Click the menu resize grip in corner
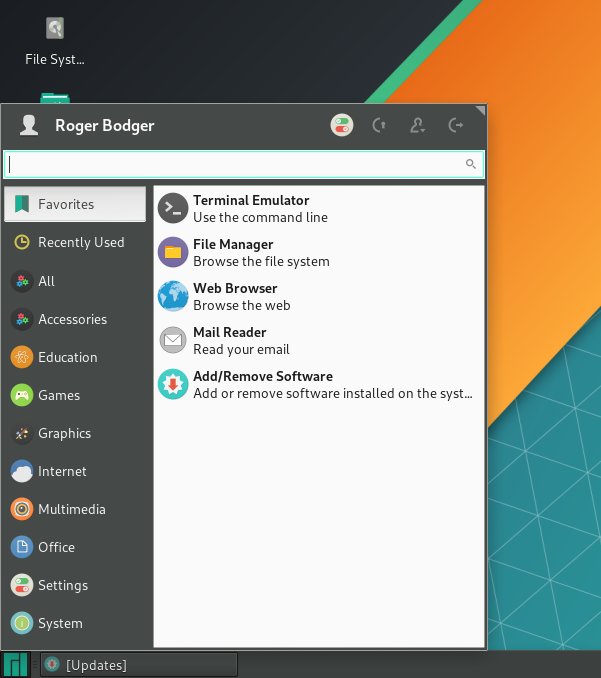The image size is (601, 678). pyautogui.click(x=480, y=111)
